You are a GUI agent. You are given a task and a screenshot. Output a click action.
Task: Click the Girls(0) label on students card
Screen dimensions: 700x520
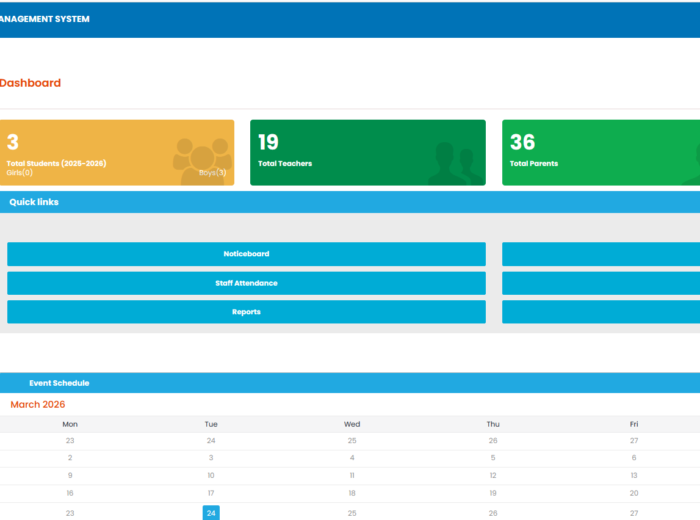click(20, 173)
